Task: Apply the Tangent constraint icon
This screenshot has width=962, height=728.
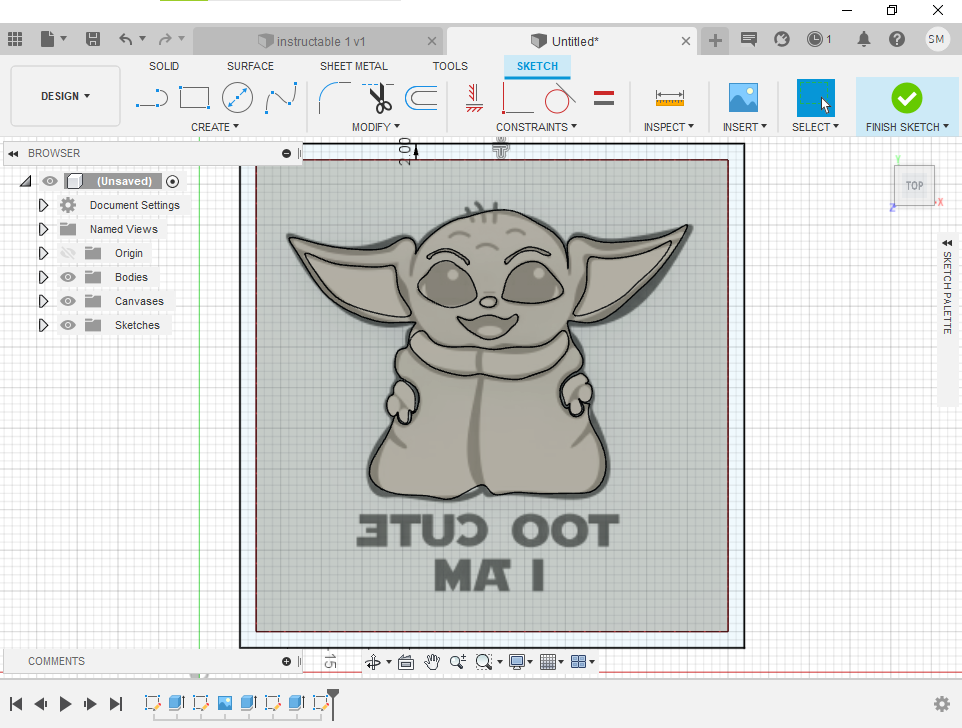Action: pyautogui.click(x=560, y=98)
